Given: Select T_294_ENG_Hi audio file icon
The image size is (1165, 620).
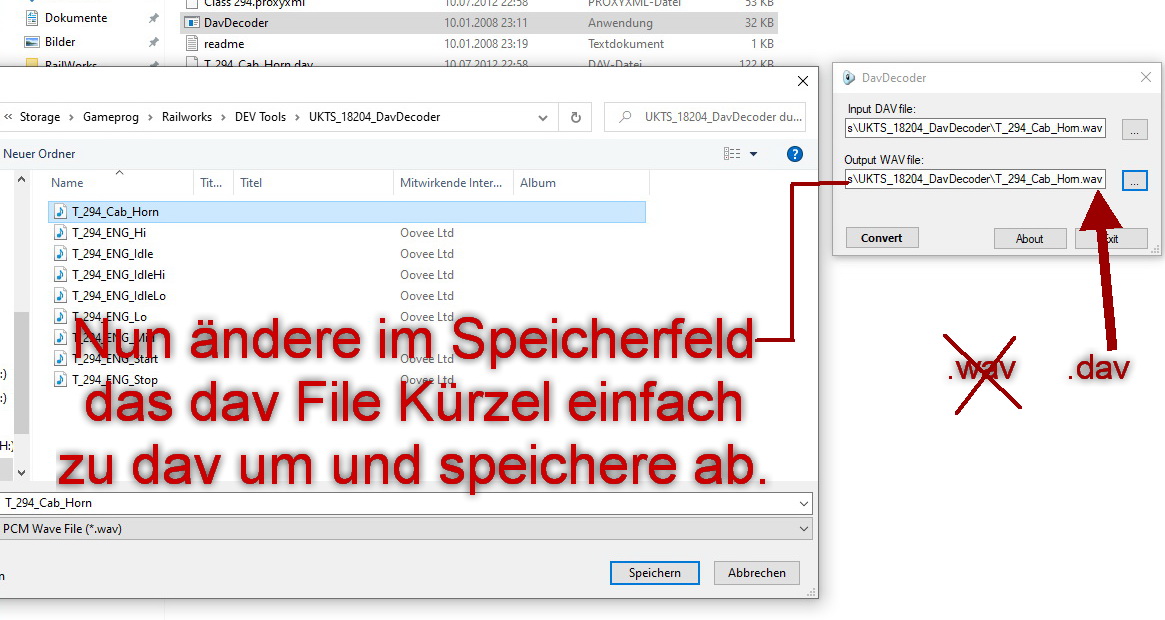Looking at the screenshot, I should point(60,233).
